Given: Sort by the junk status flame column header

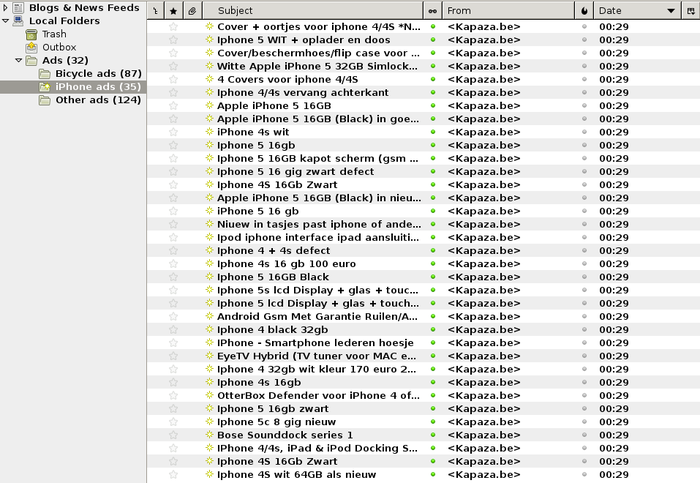Looking at the screenshot, I should (584, 11).
